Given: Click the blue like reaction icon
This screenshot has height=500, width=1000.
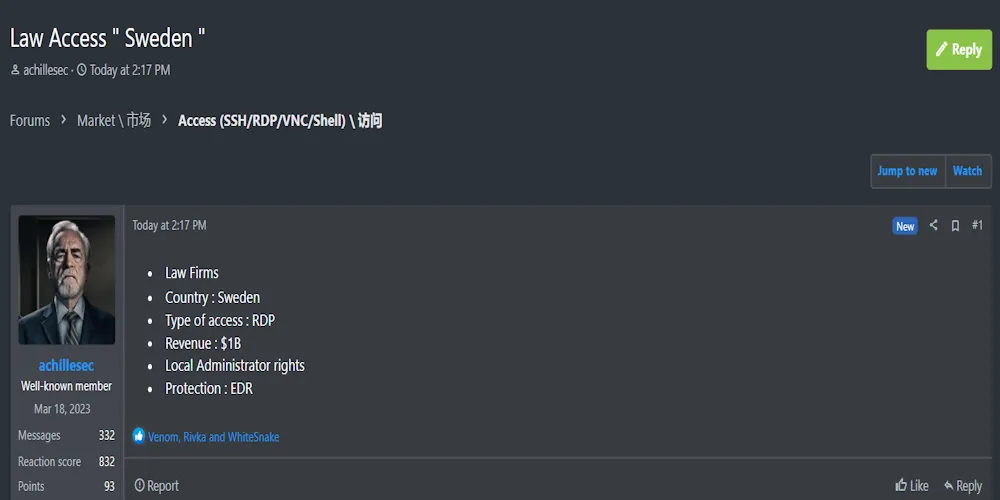Looking at the screenshot, I should click(x=139, y=436).
